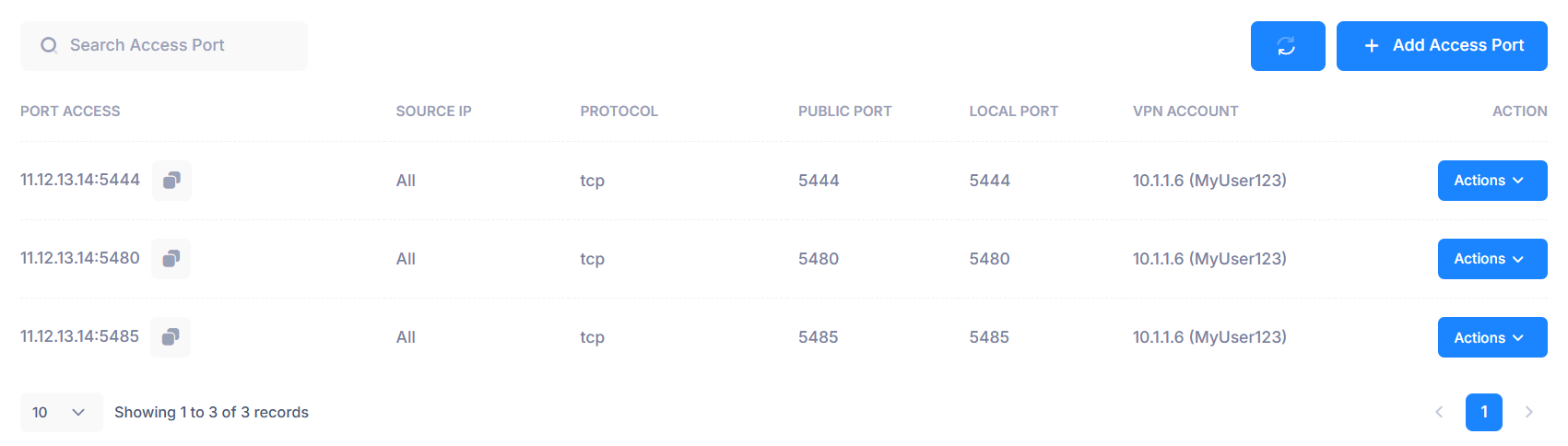1568x446 pixels.
Task: Click Add Access Port button
Action: click(x=1442, y=46)
